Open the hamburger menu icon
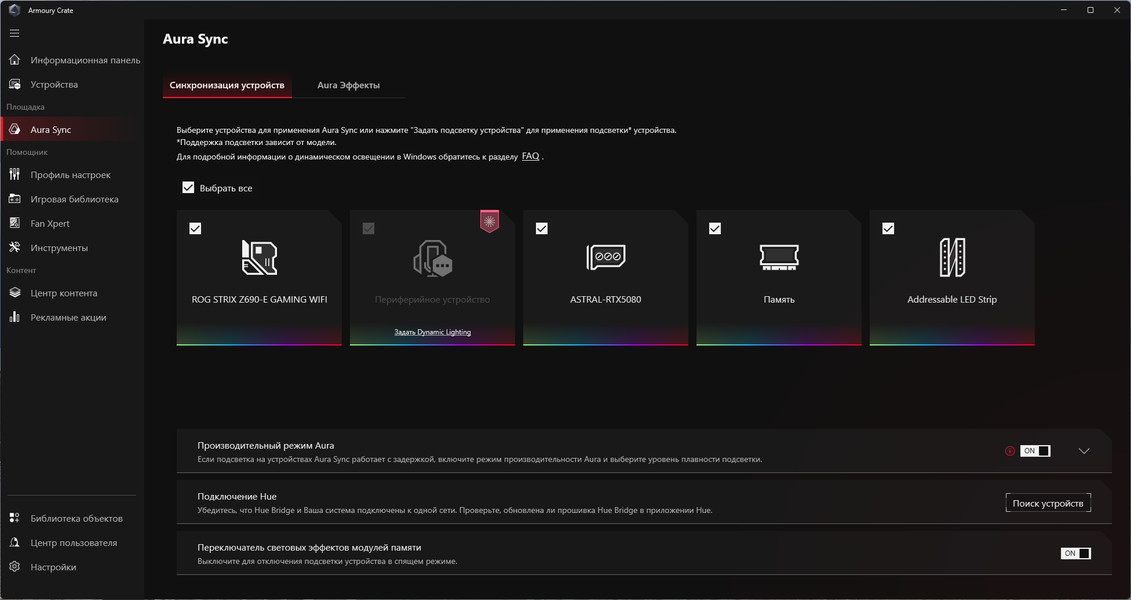Screen dimensions: 1131x600 14,33
